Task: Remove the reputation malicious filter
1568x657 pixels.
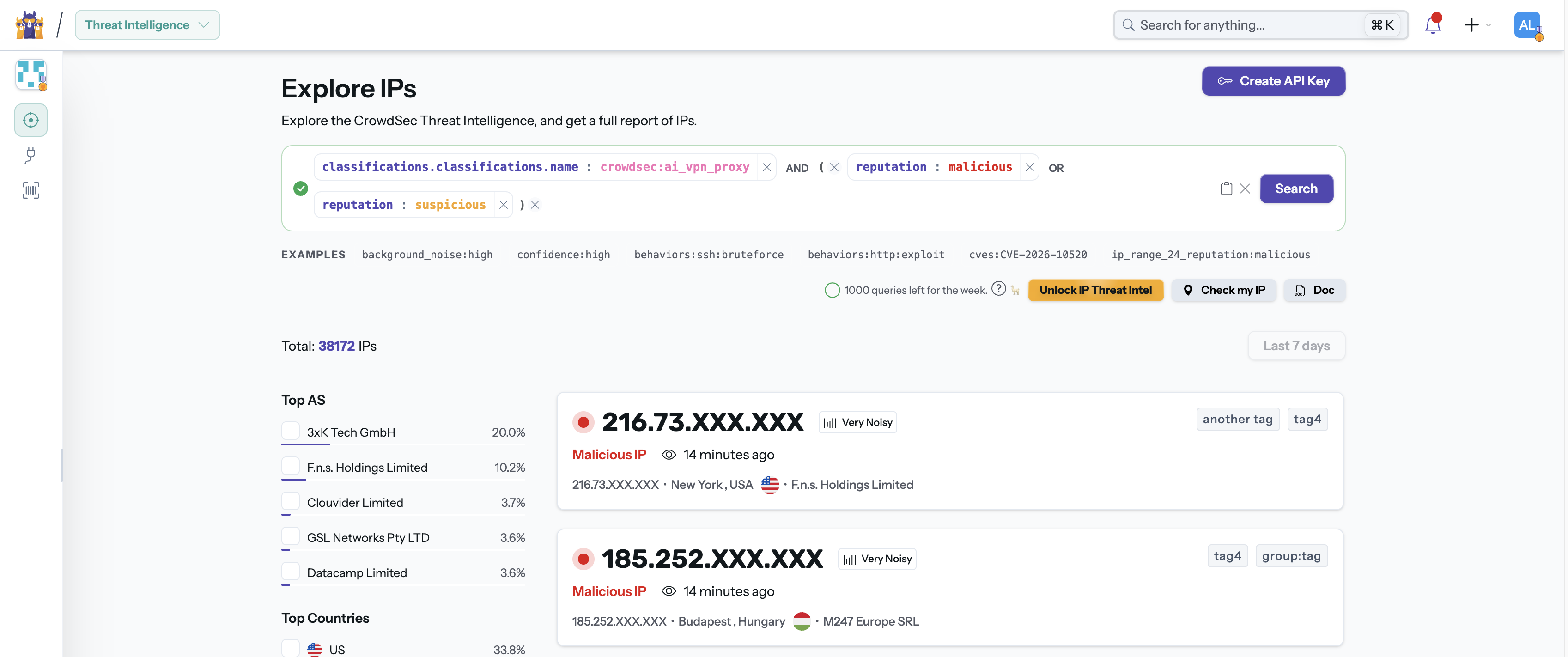Action: (1030, 167)
